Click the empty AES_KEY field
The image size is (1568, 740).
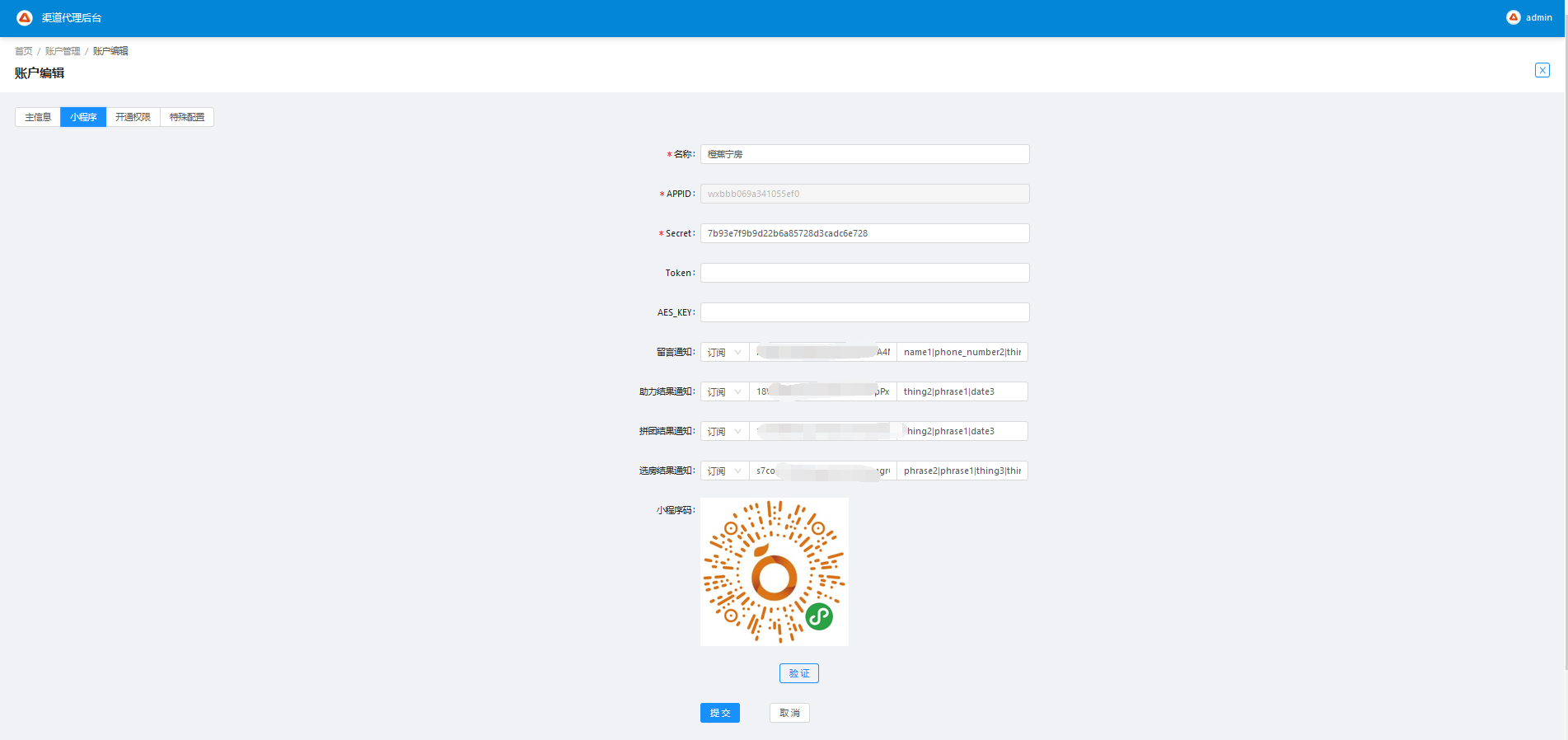coord(864,312)
